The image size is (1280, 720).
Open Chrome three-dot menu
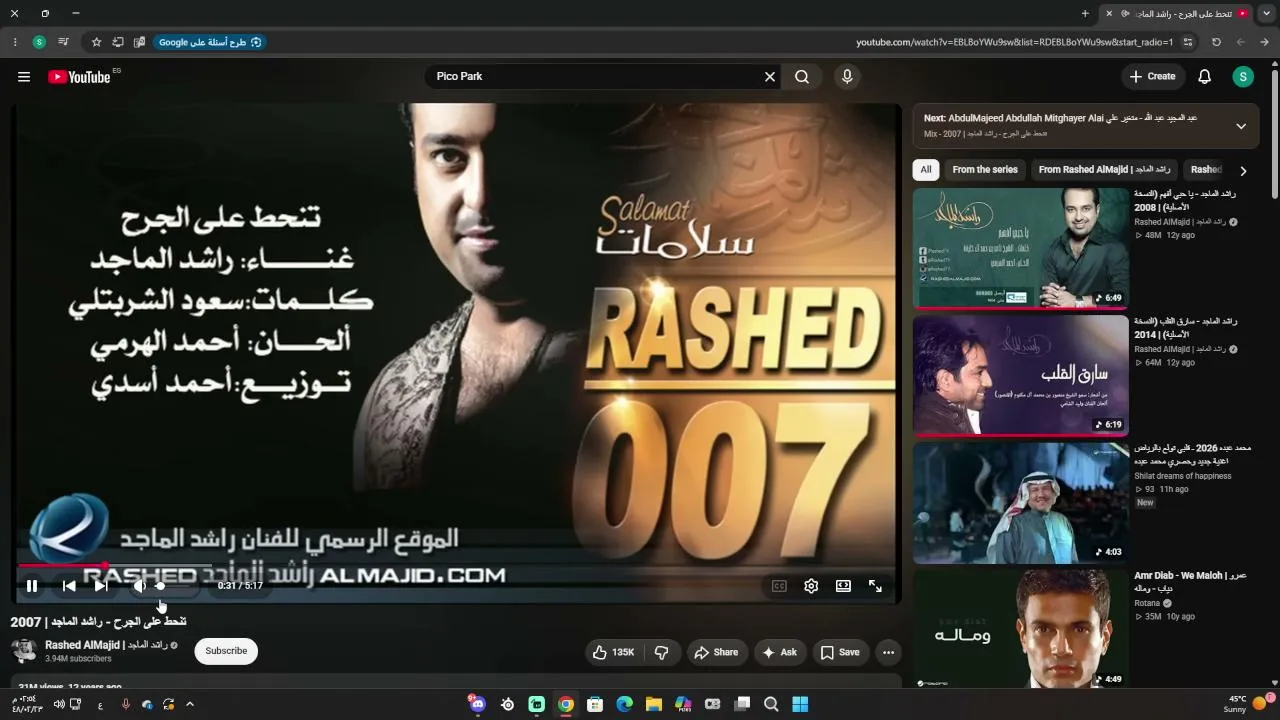pos(15,42)
